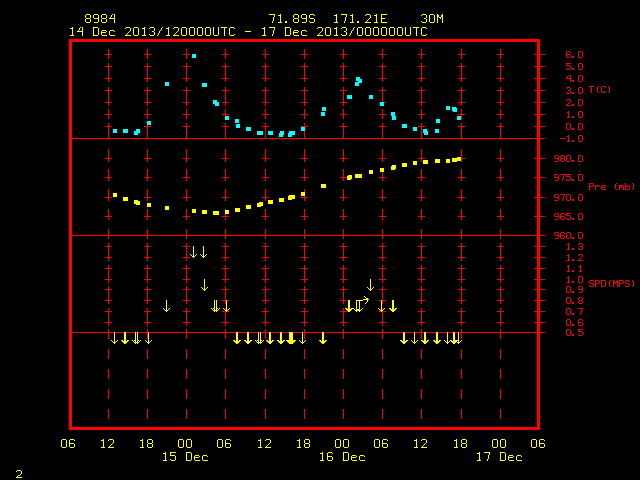Image resolution: width=640 pixels, height=480 pixels.
Task: Click the 15 Dec date label
Action: [x=185, y=457]
